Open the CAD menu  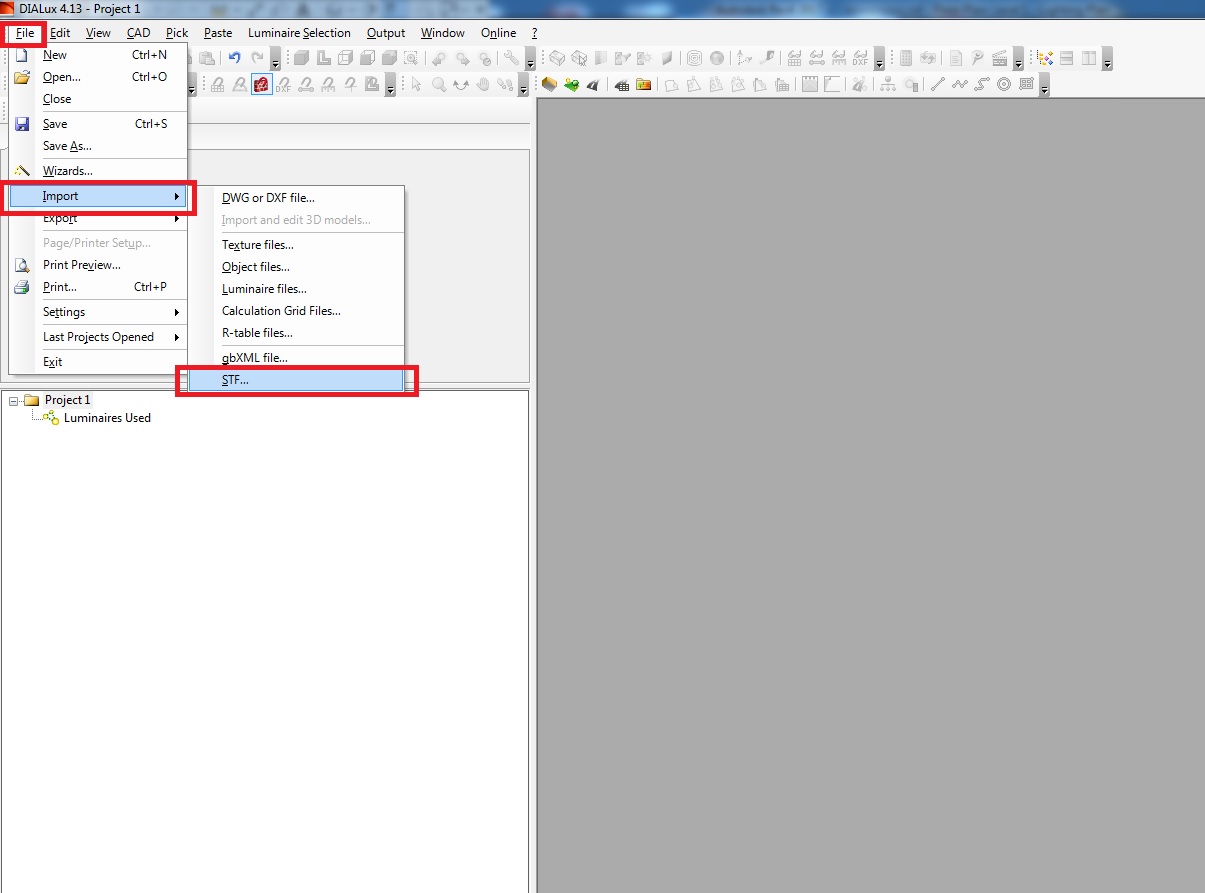point(138,33)
